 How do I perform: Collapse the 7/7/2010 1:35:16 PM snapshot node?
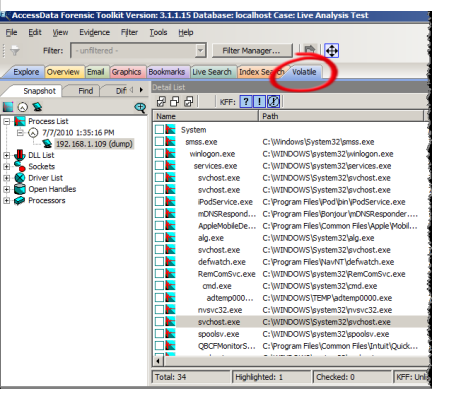pos(20,133)
